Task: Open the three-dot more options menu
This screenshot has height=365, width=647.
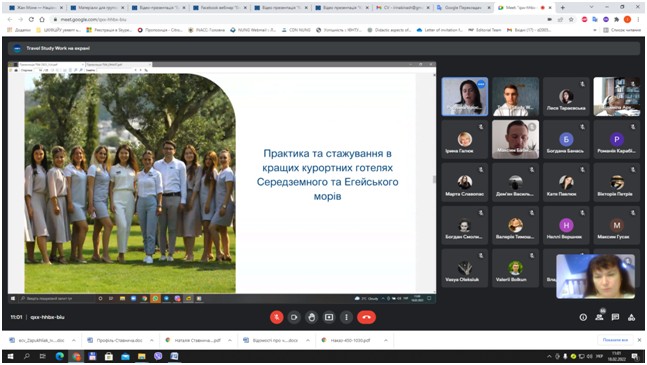Action: [346, 317]
